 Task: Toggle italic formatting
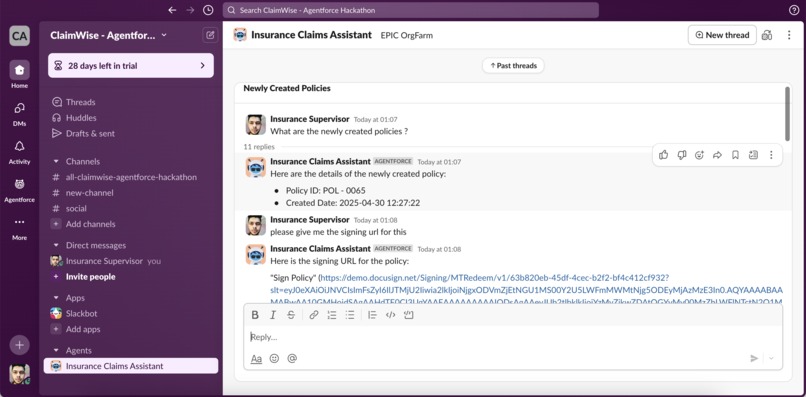273,315
